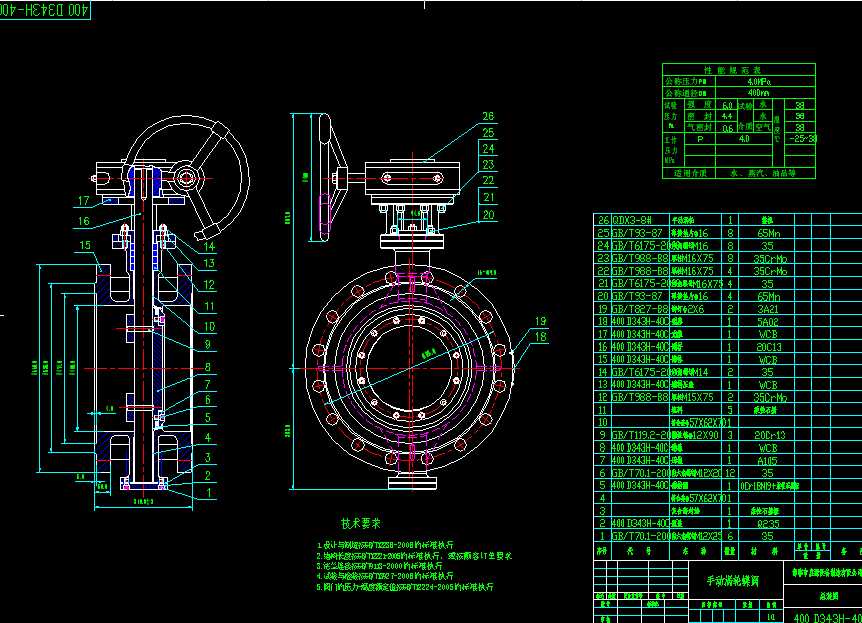This screenshot has height=623, width=862.
Task: Select technical requirement line 3 text
Action: 379,566
